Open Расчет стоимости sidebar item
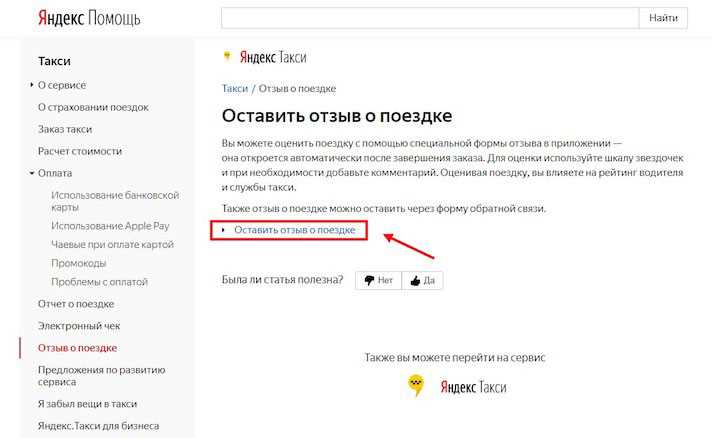 click(x=80, y=151)
